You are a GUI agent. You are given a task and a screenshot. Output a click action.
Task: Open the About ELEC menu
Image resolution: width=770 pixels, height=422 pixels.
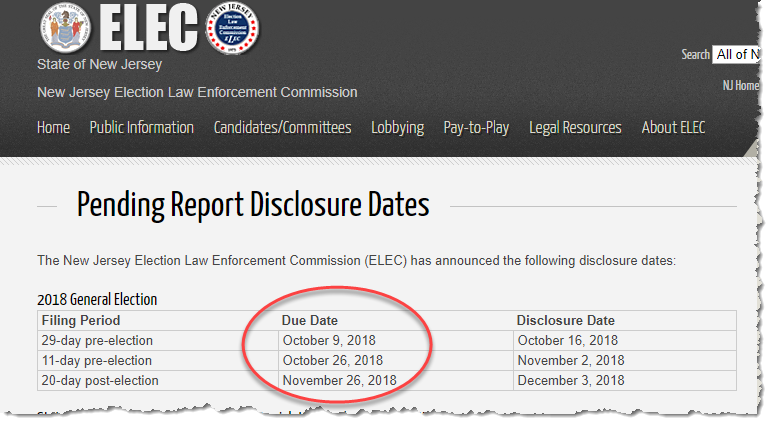coord(673,128)
